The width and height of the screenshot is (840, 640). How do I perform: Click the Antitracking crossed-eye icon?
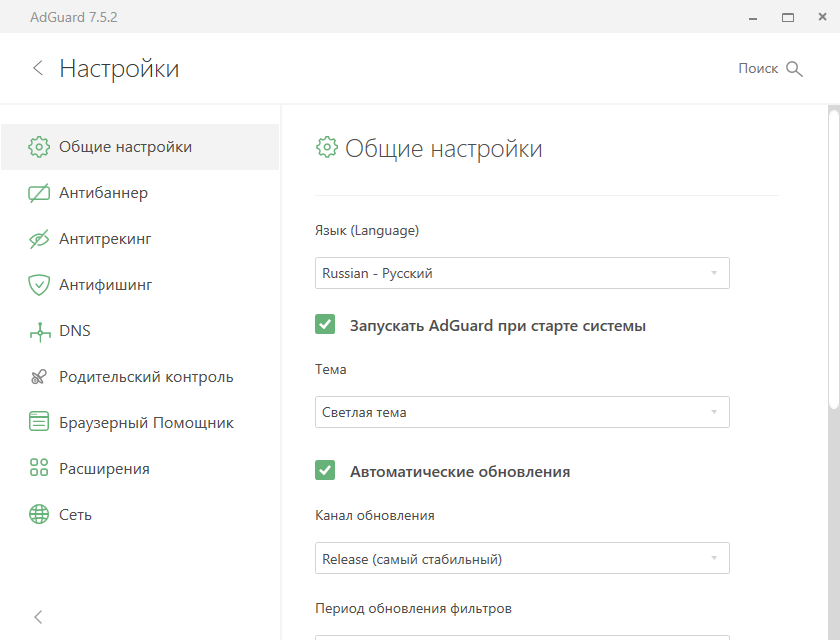39,239
